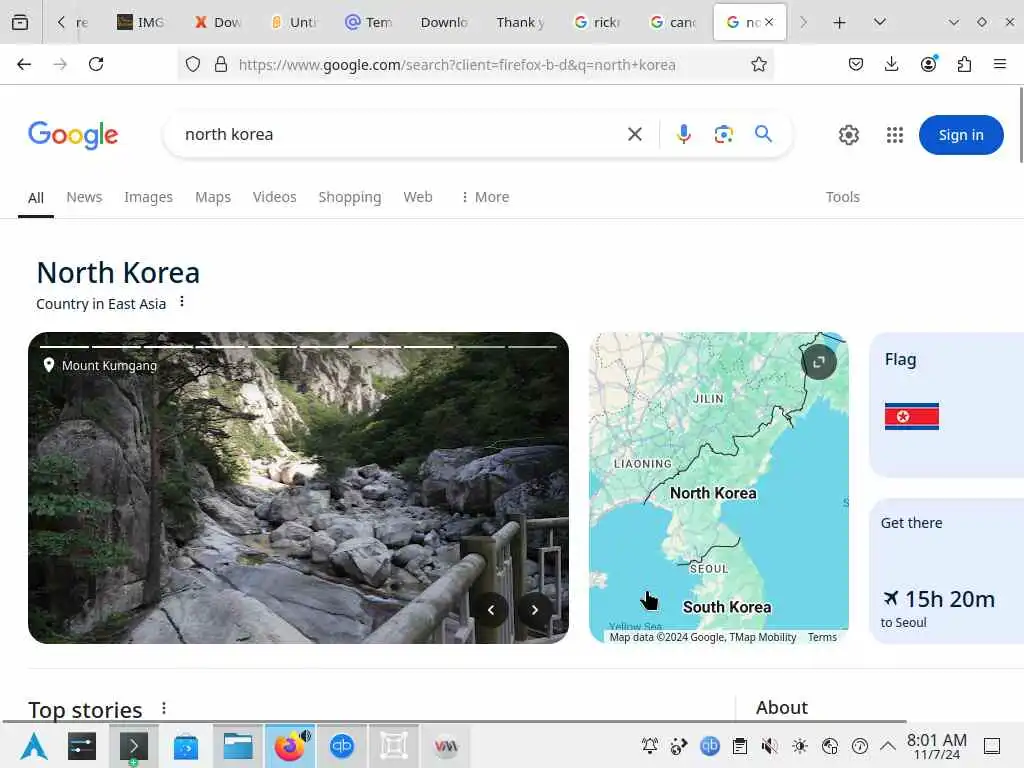1024x768 pixels.
Task: Close the active north korea tab
Action: coord(769,22)
